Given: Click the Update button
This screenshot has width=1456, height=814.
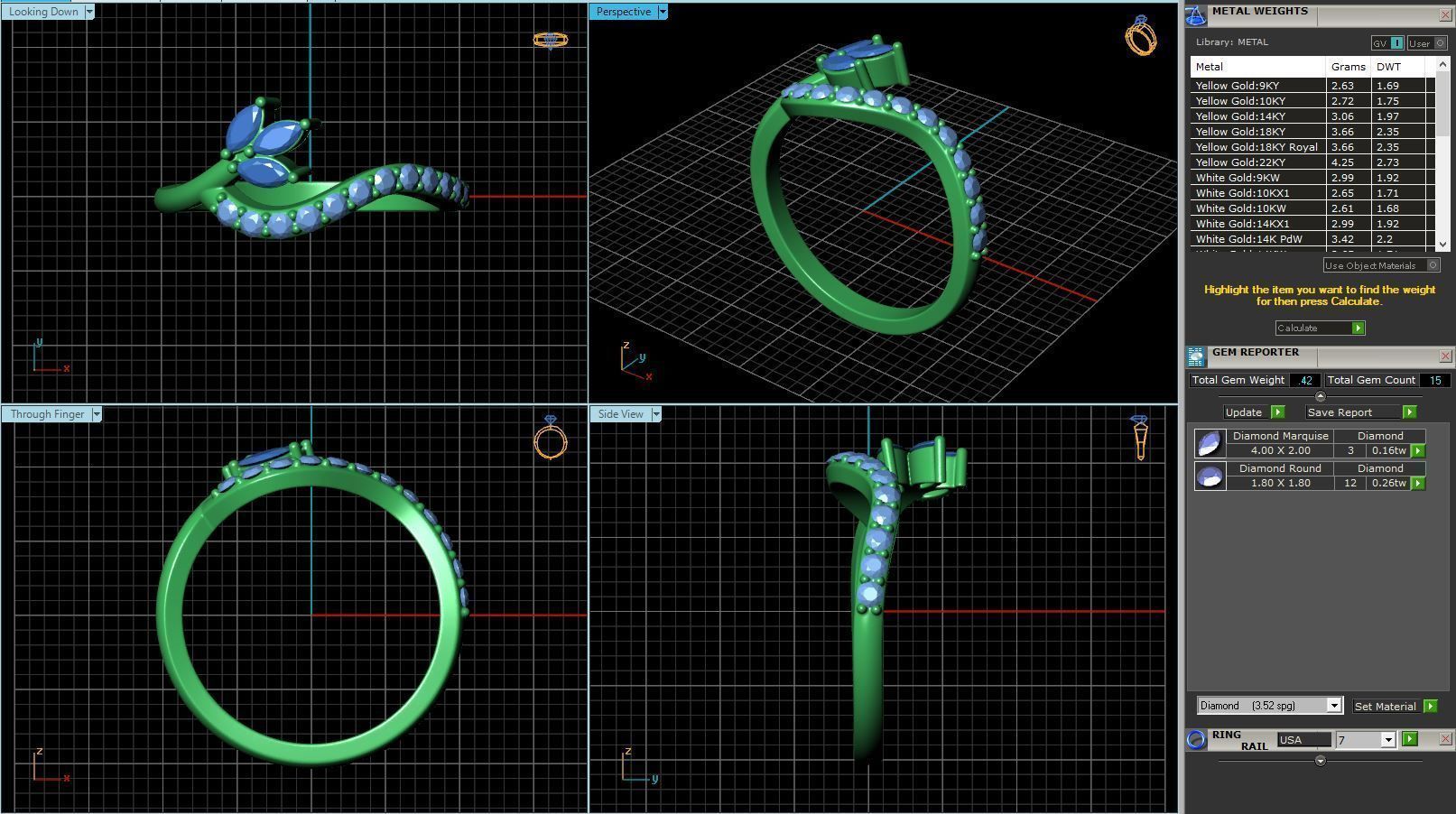Looking at the screenshot, I should pyautogui.click(x=1245, y=412).
